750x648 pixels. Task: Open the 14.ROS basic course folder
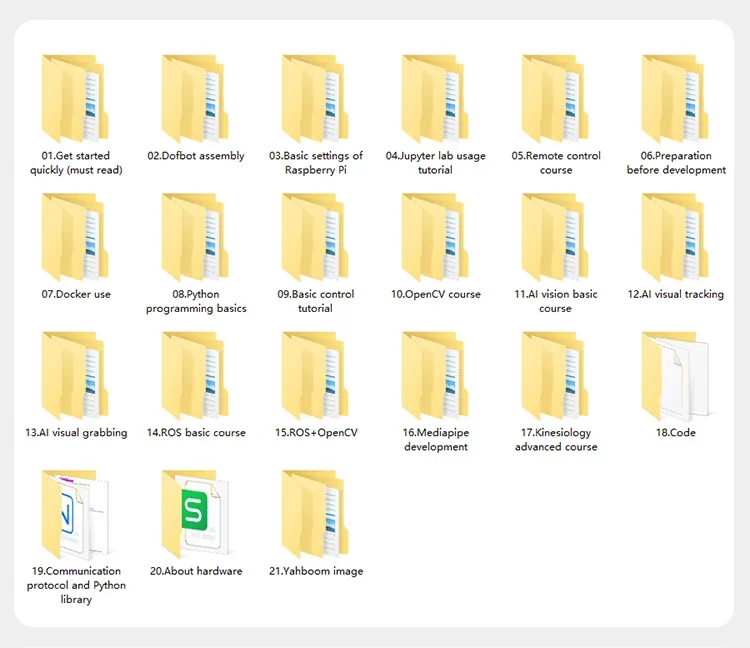195,376
